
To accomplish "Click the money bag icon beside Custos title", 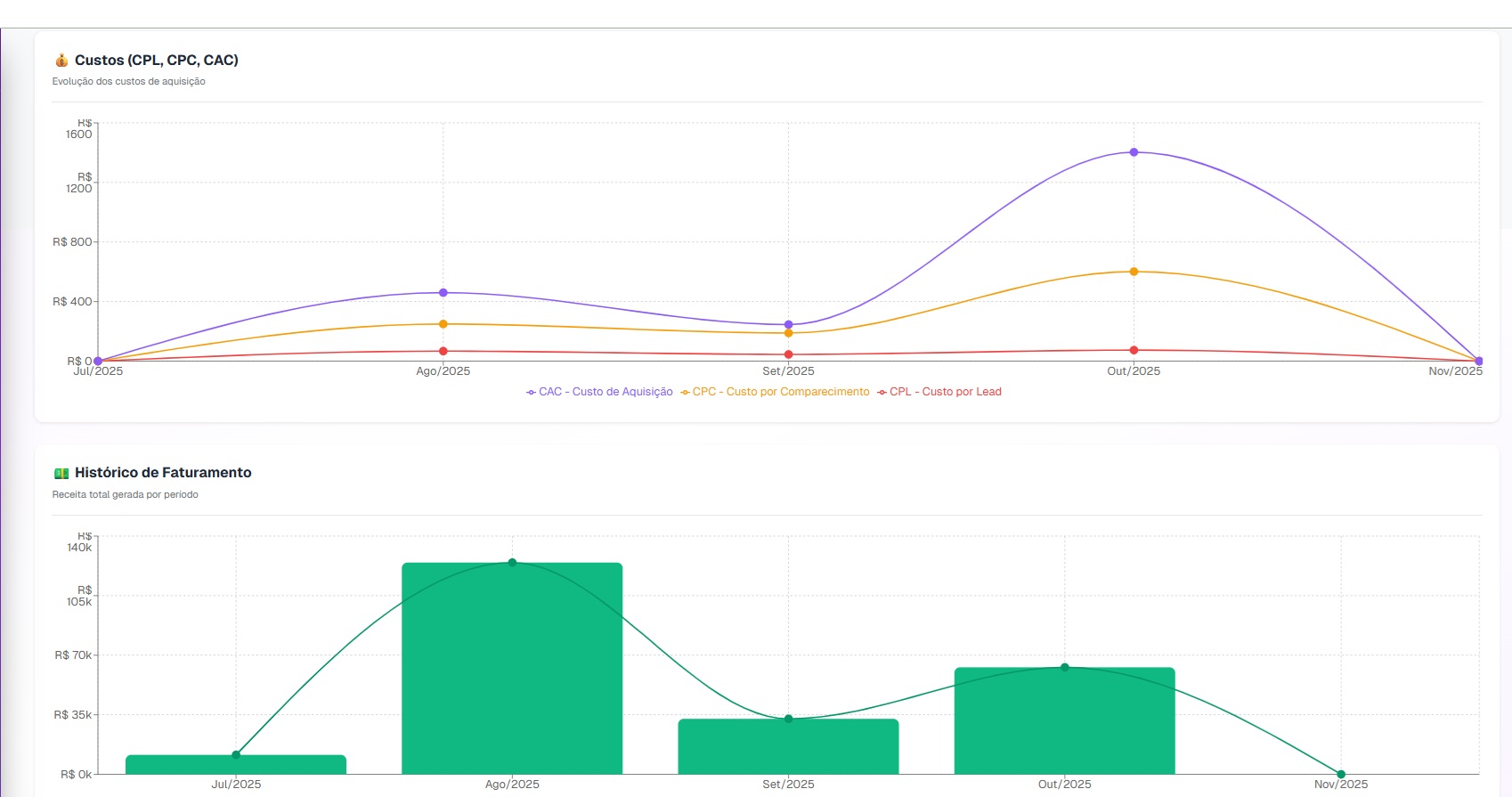I will coord(61,61).
